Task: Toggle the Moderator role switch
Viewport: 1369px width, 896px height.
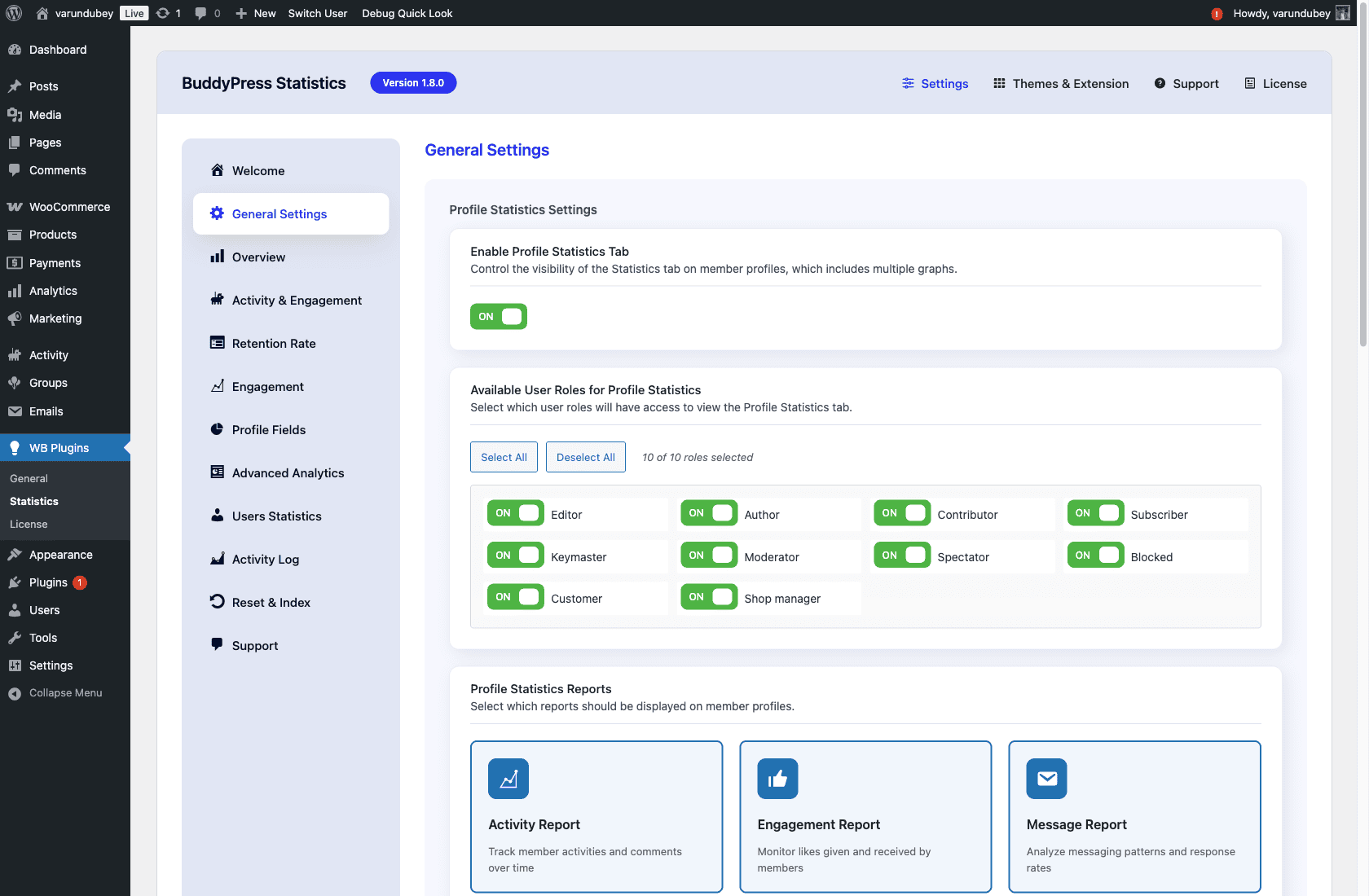Action: click(x=709, y=556)
